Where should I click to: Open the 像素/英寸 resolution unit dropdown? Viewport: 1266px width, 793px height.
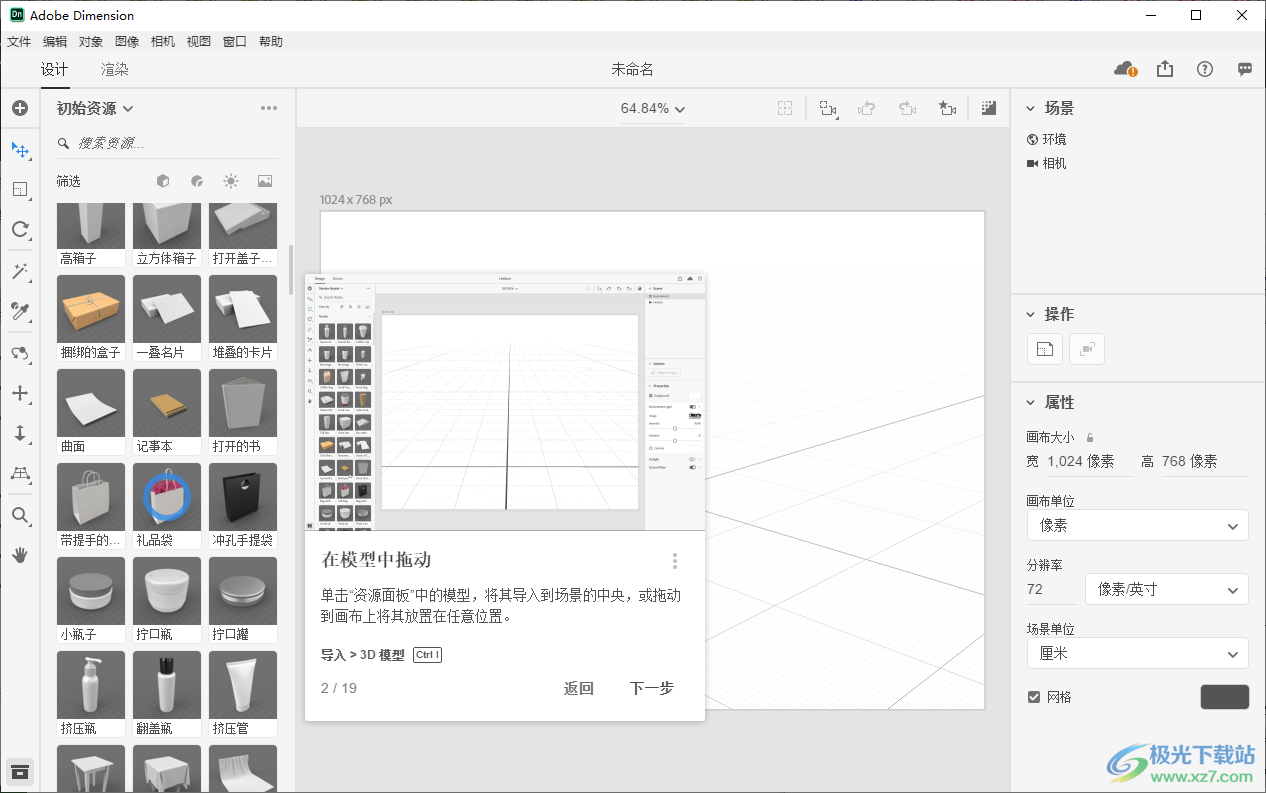(x=1167, y=589)
